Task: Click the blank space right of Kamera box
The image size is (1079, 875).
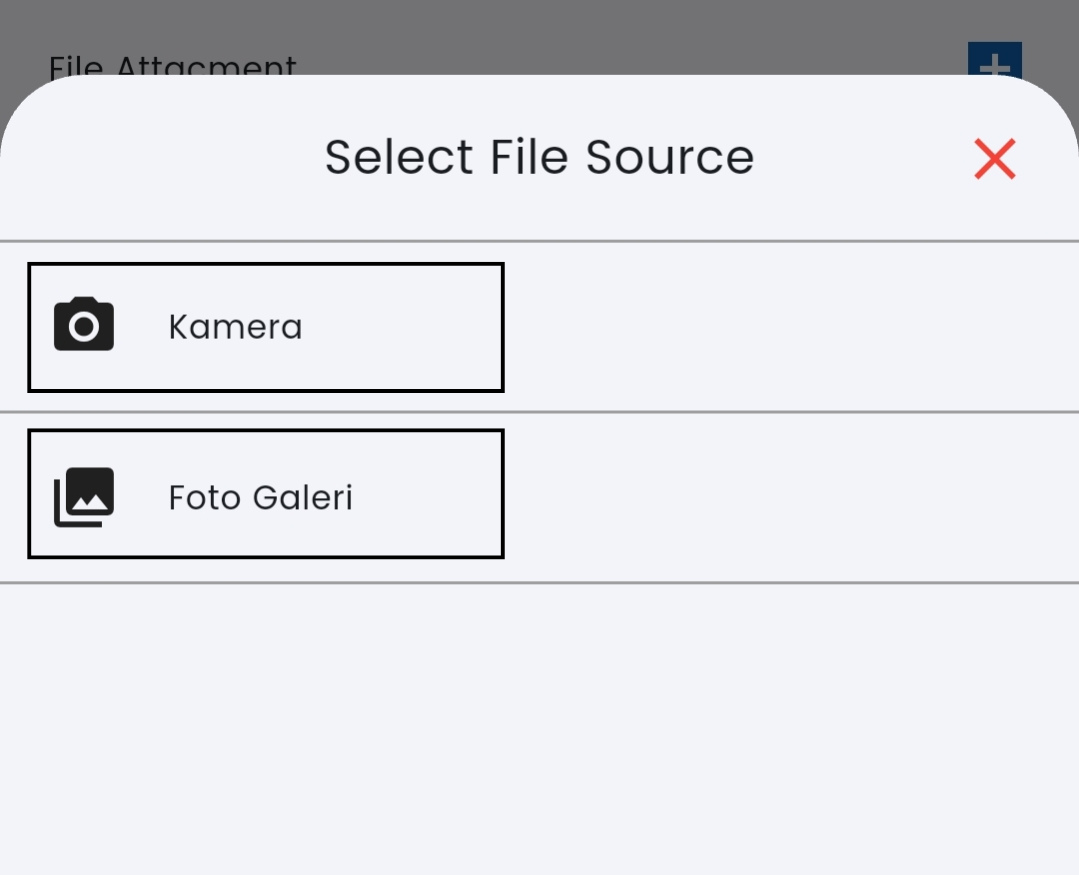Action: click(790, 327)
